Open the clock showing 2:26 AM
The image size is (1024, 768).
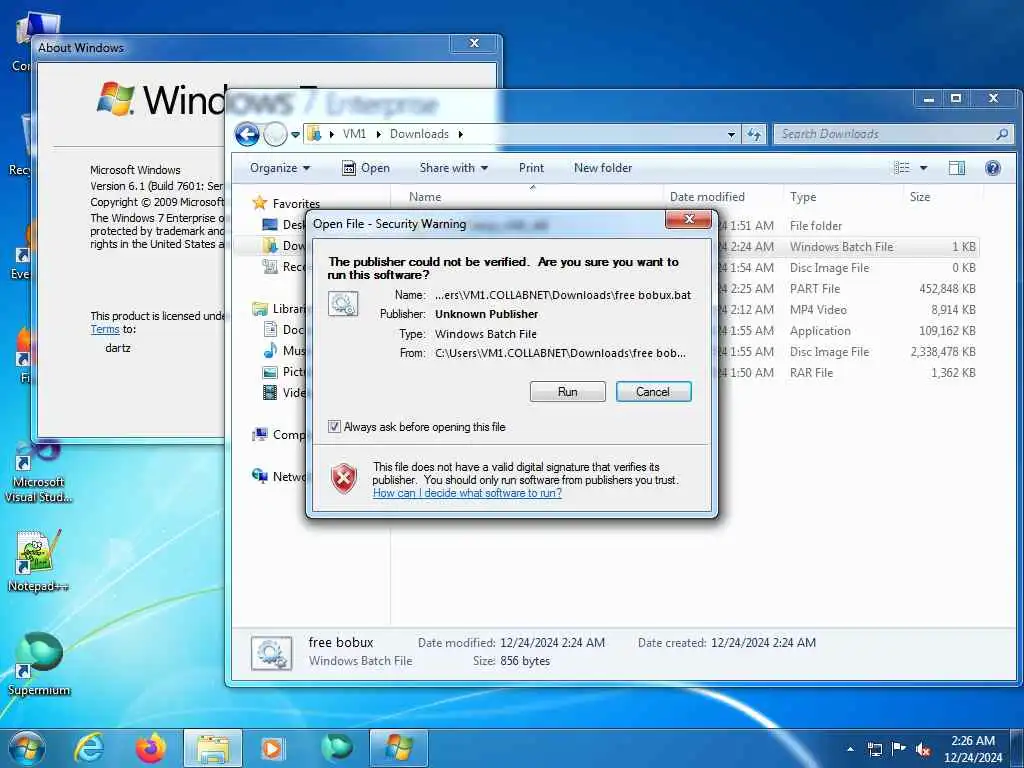click(x=973, y=749)
